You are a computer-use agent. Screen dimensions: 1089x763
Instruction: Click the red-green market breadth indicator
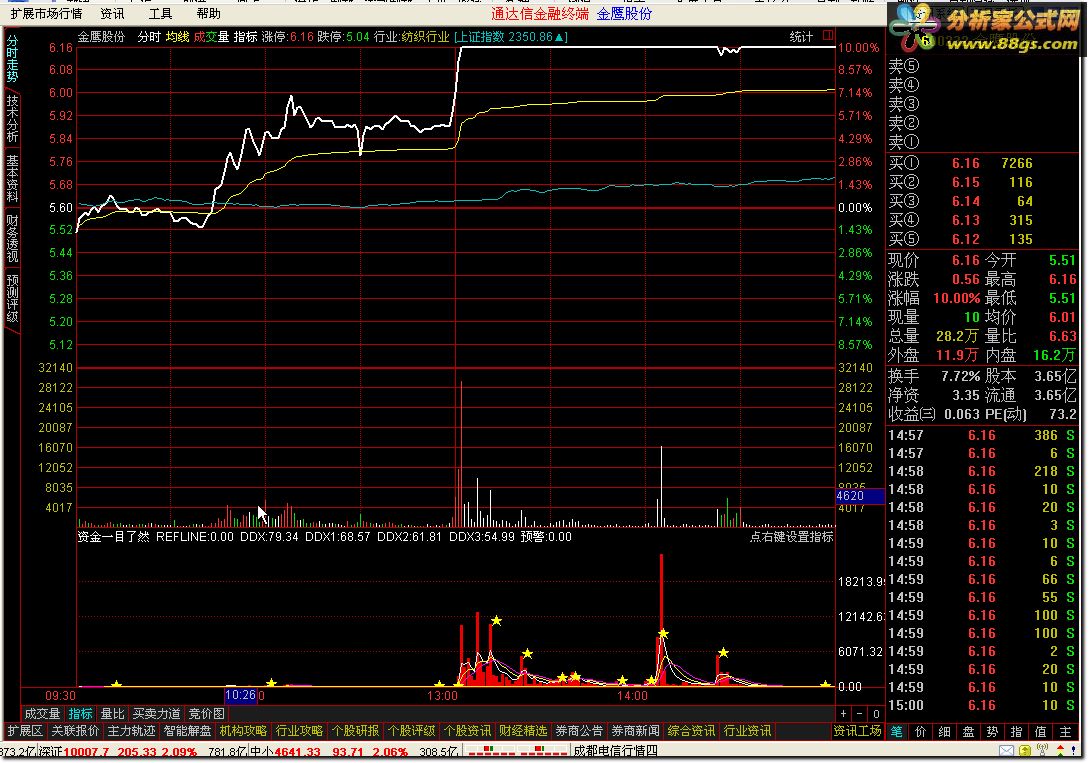coord(516,751)
